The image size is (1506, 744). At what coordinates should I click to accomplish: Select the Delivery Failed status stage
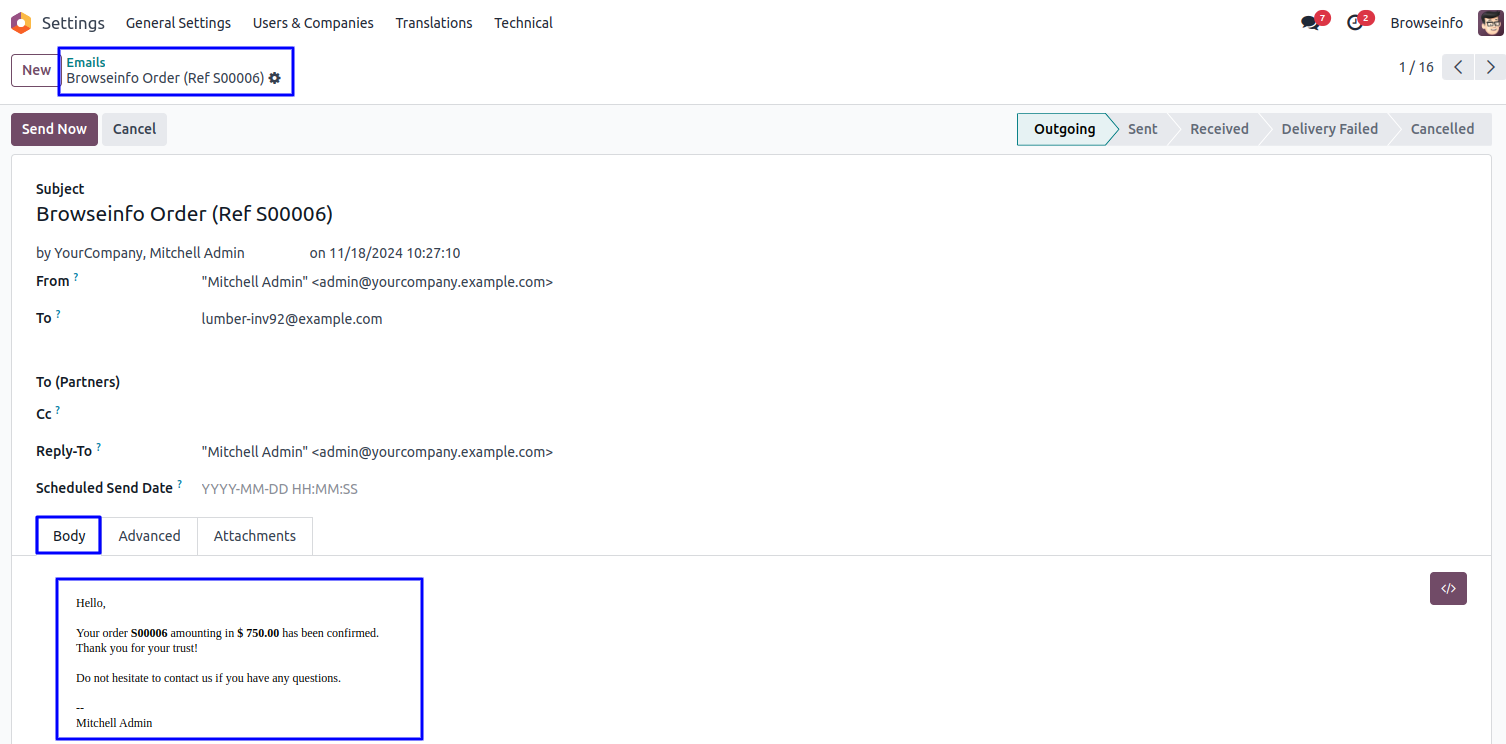tap(1329, 129)
